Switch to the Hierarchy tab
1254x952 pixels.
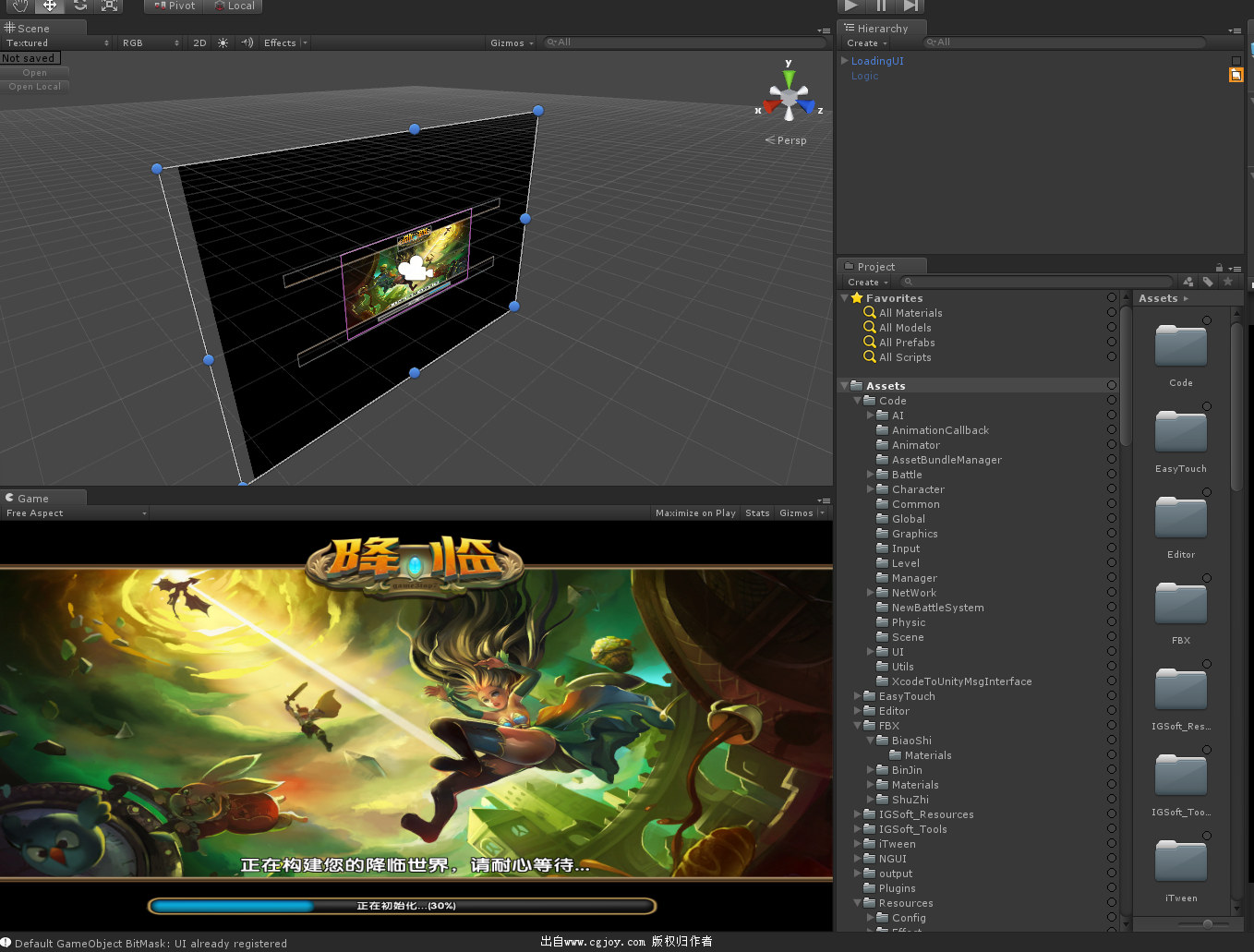(881, 29)
